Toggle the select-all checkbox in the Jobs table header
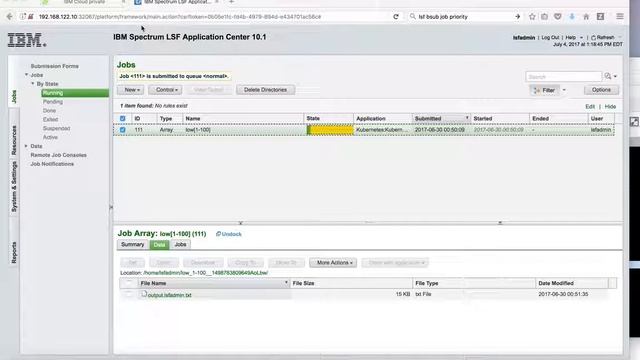 pos(122,118)
